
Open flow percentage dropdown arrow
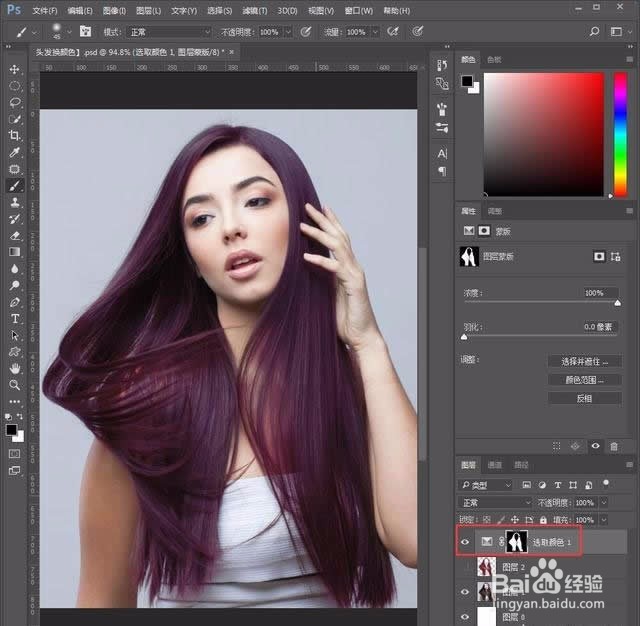pos(375,32)
